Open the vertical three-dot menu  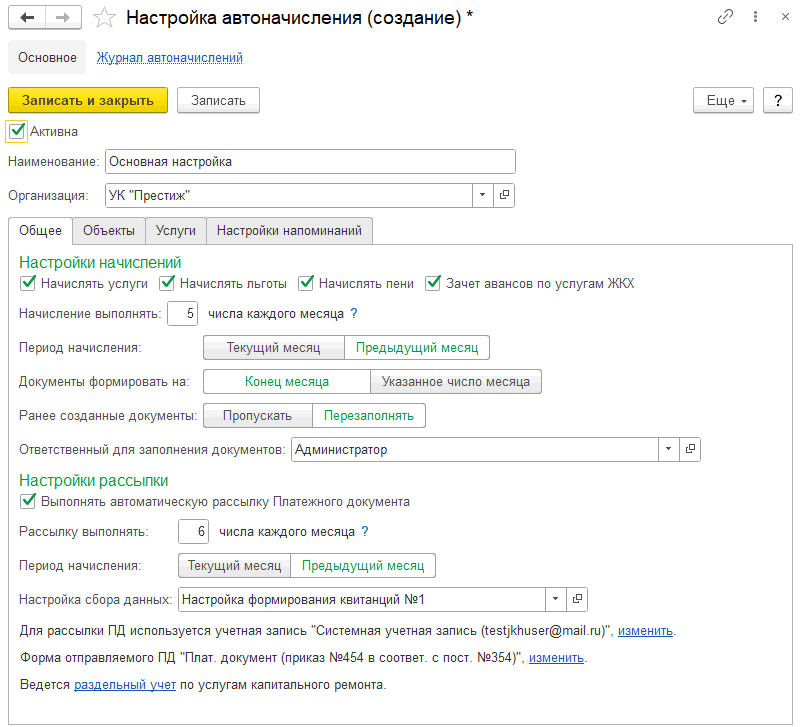(x=755, y=17)
